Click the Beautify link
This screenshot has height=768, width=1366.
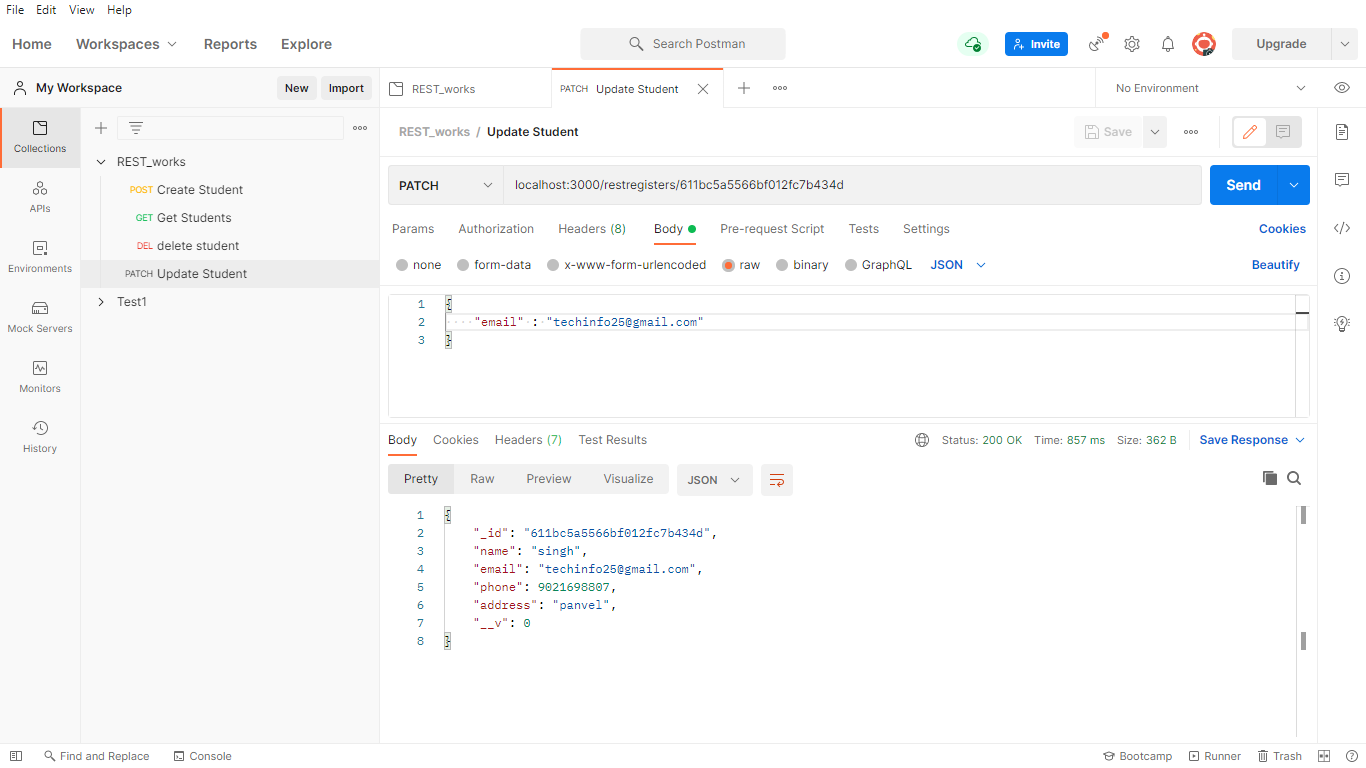pyautogui.click(x=1275, y=265)
